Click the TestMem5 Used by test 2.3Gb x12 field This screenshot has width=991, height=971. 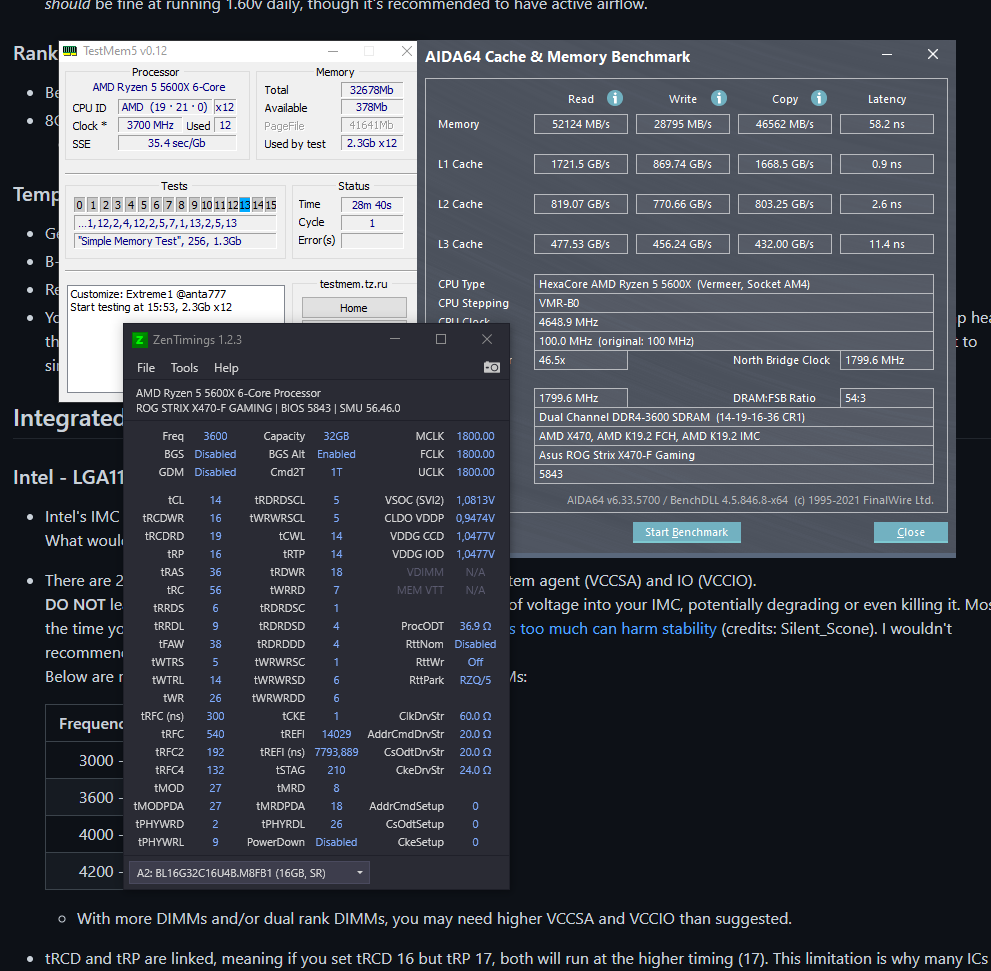372,144
